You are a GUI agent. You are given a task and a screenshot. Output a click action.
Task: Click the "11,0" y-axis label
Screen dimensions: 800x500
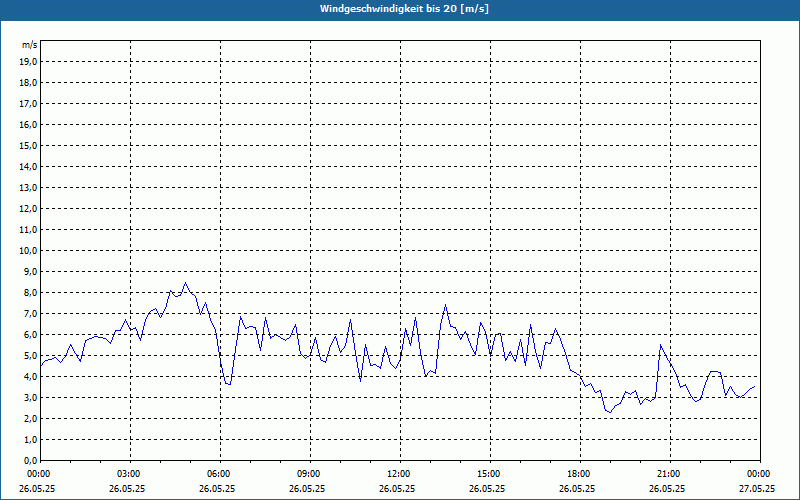coord(28,230)
